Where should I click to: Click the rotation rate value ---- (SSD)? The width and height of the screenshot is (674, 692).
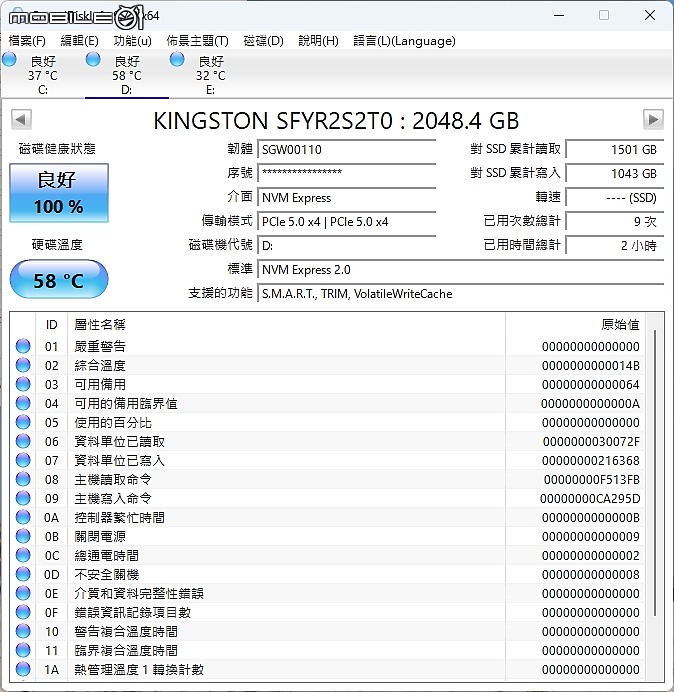pos(614,198)
